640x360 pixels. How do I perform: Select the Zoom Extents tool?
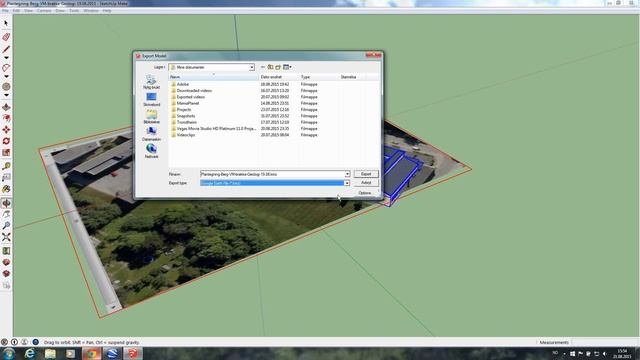(x=6, y=237)
